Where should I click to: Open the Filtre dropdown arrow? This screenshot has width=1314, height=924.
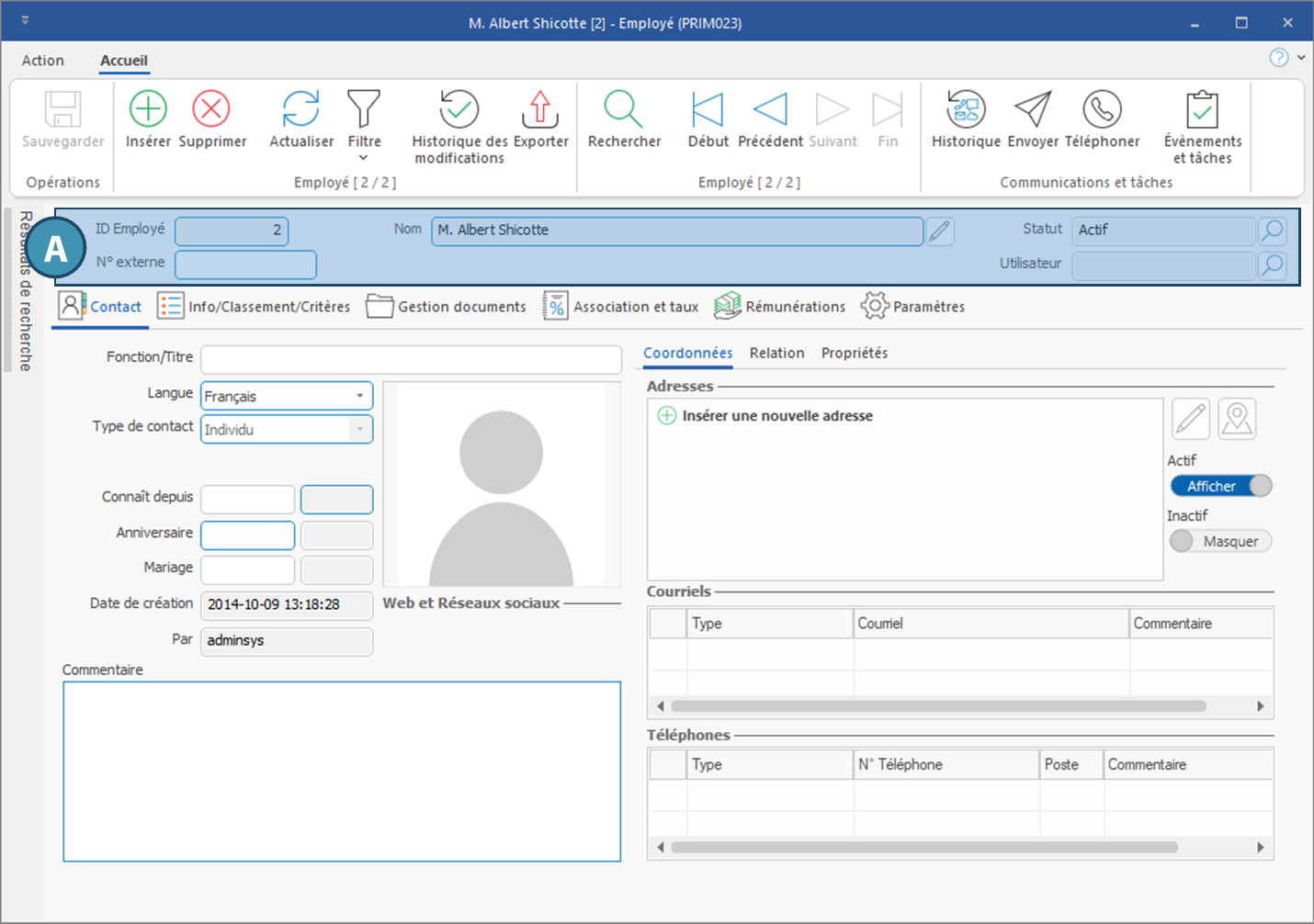[x=364, y=158]
